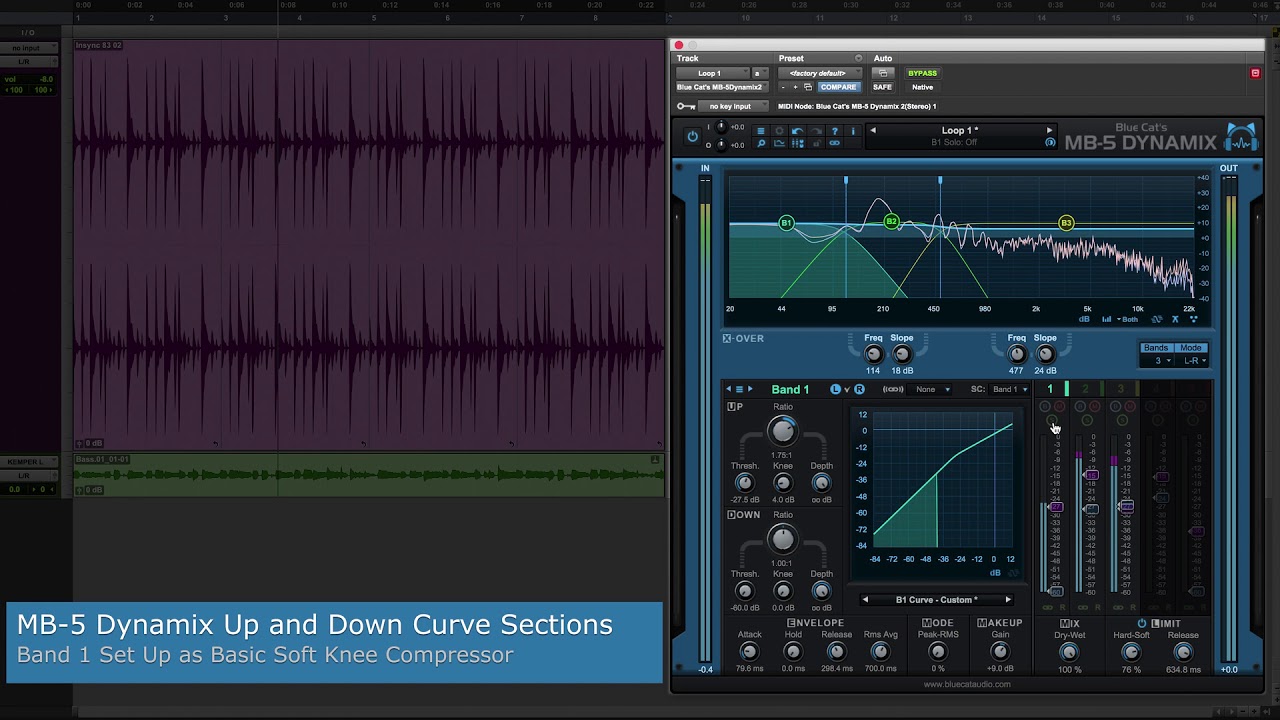Toggle the dB display under the spectrum
The width and height of the screenshot is (1280, 720).
click(x=1084, y=319)
